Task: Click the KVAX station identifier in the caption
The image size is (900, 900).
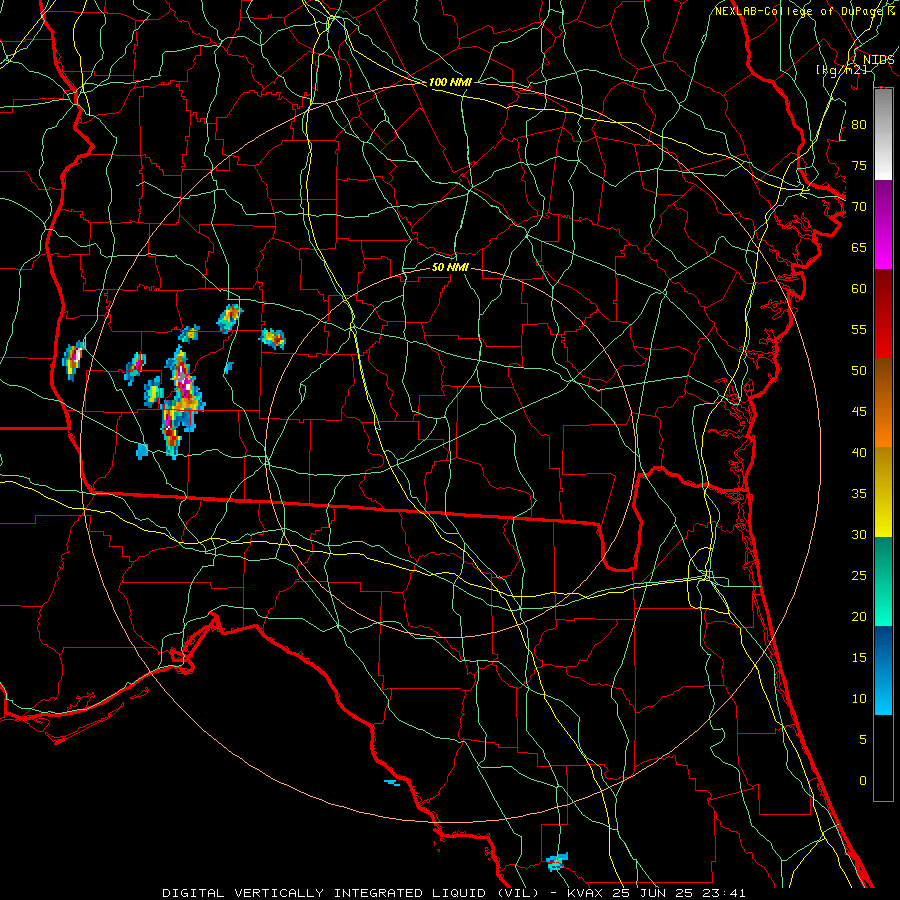Action: coord(584,893)
